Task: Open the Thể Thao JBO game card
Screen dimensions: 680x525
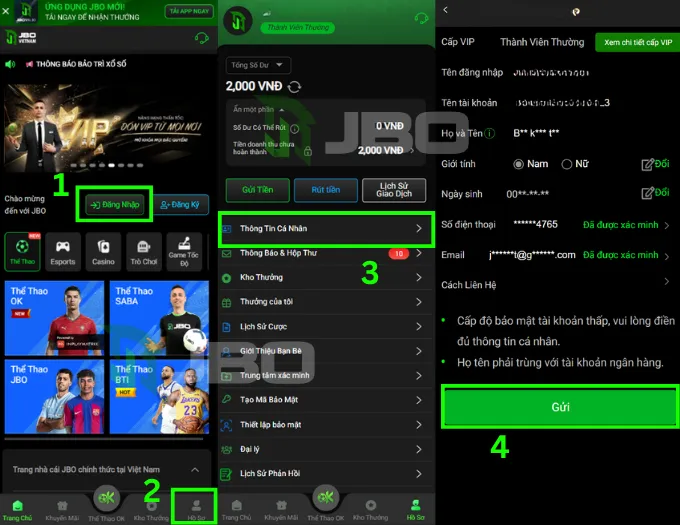Action: [x=54, y=396]
